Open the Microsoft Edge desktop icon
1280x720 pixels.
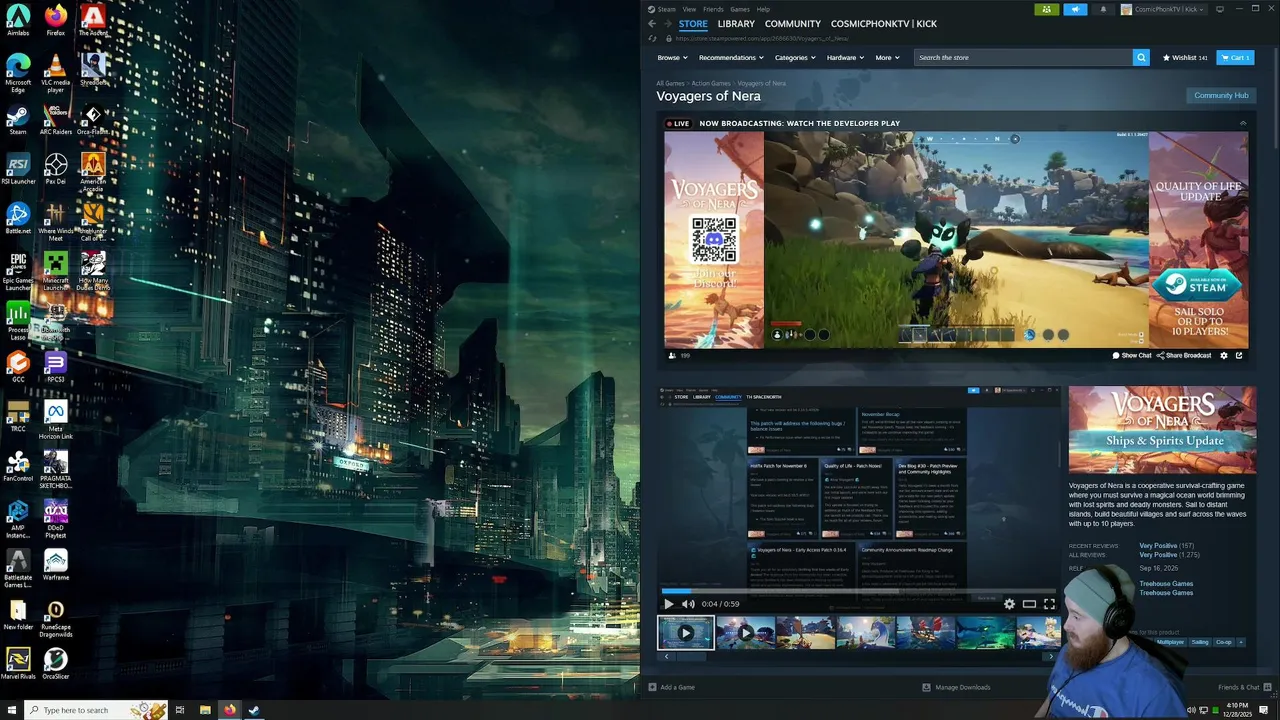coord(18,73)
